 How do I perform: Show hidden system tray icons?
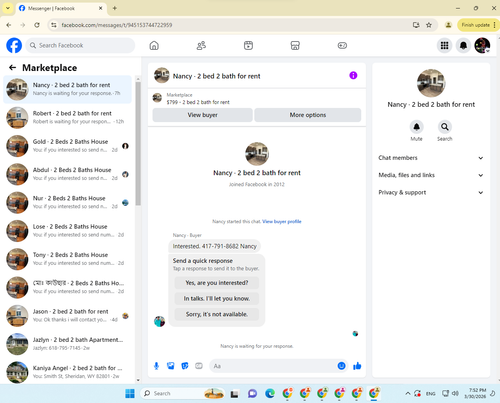click(407, 394)
